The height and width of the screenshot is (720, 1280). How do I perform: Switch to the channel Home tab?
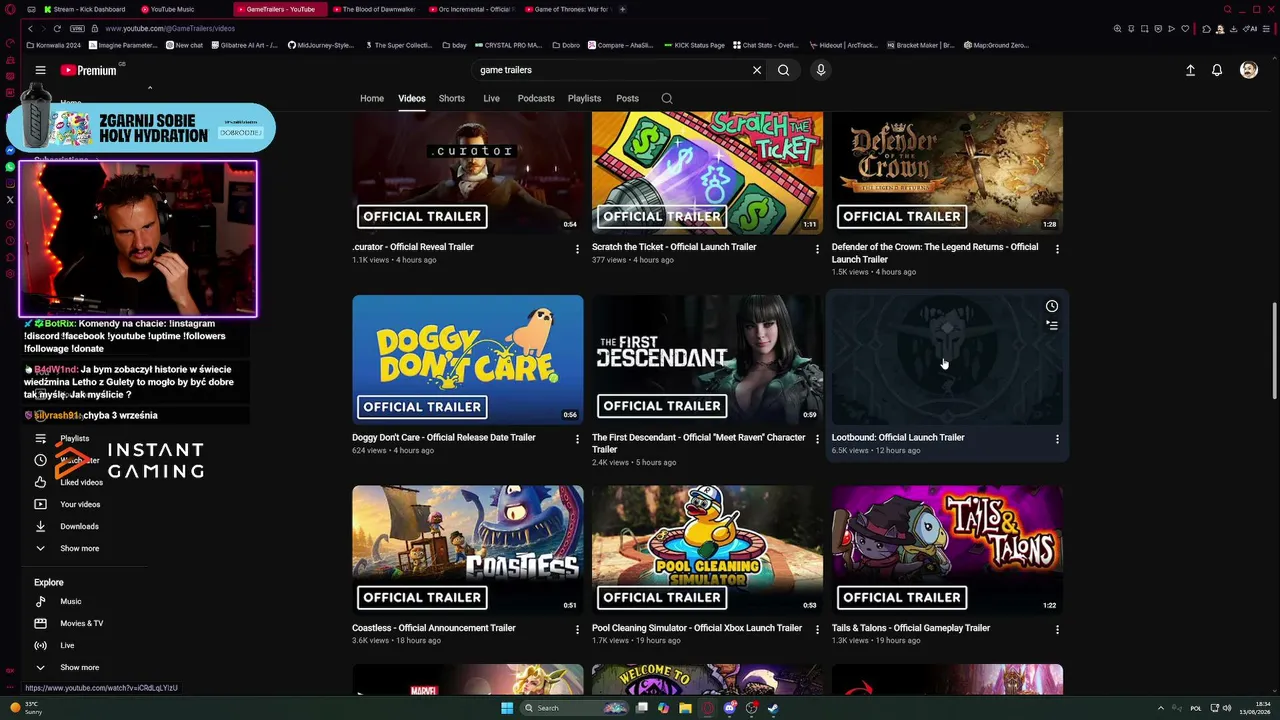coord(372,99)
